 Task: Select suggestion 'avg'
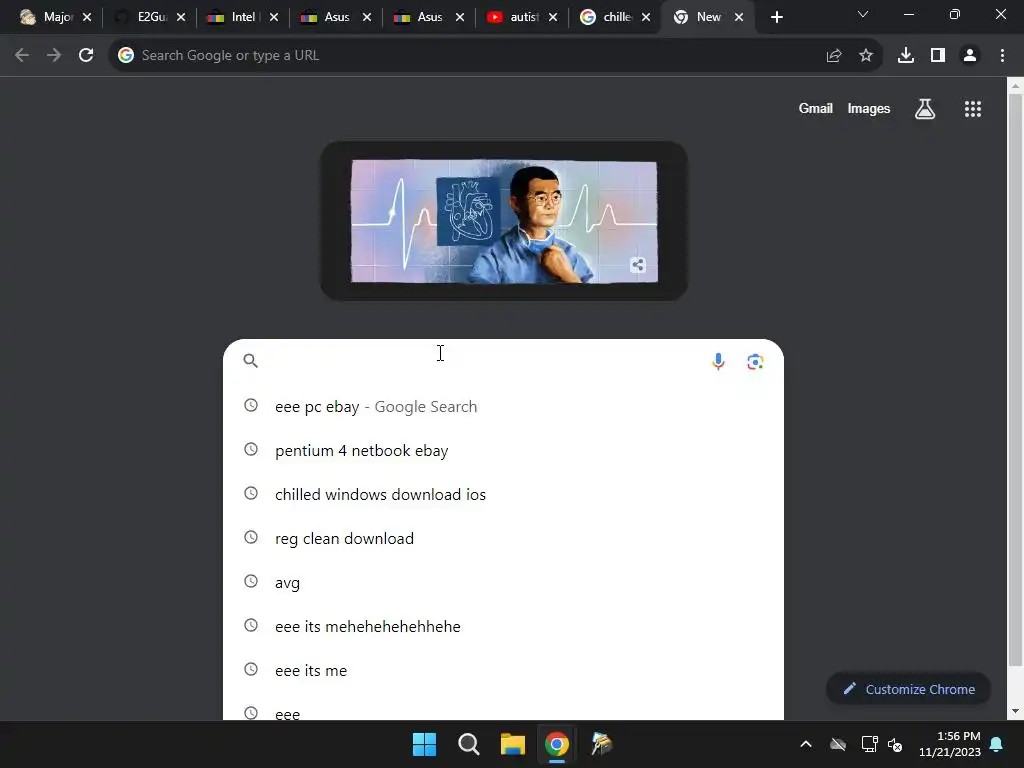point(503,583)
